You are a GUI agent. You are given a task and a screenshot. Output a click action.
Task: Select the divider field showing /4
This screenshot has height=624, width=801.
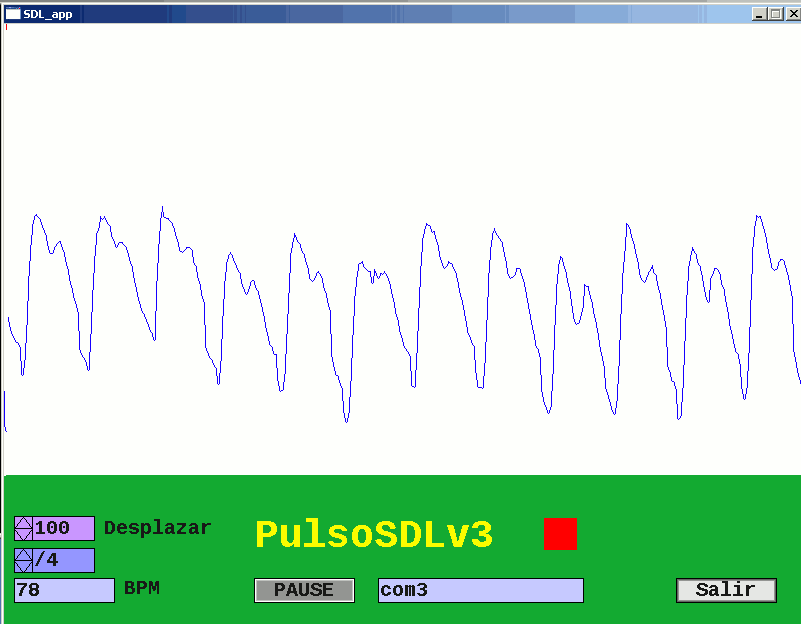(x=63, y=561)
